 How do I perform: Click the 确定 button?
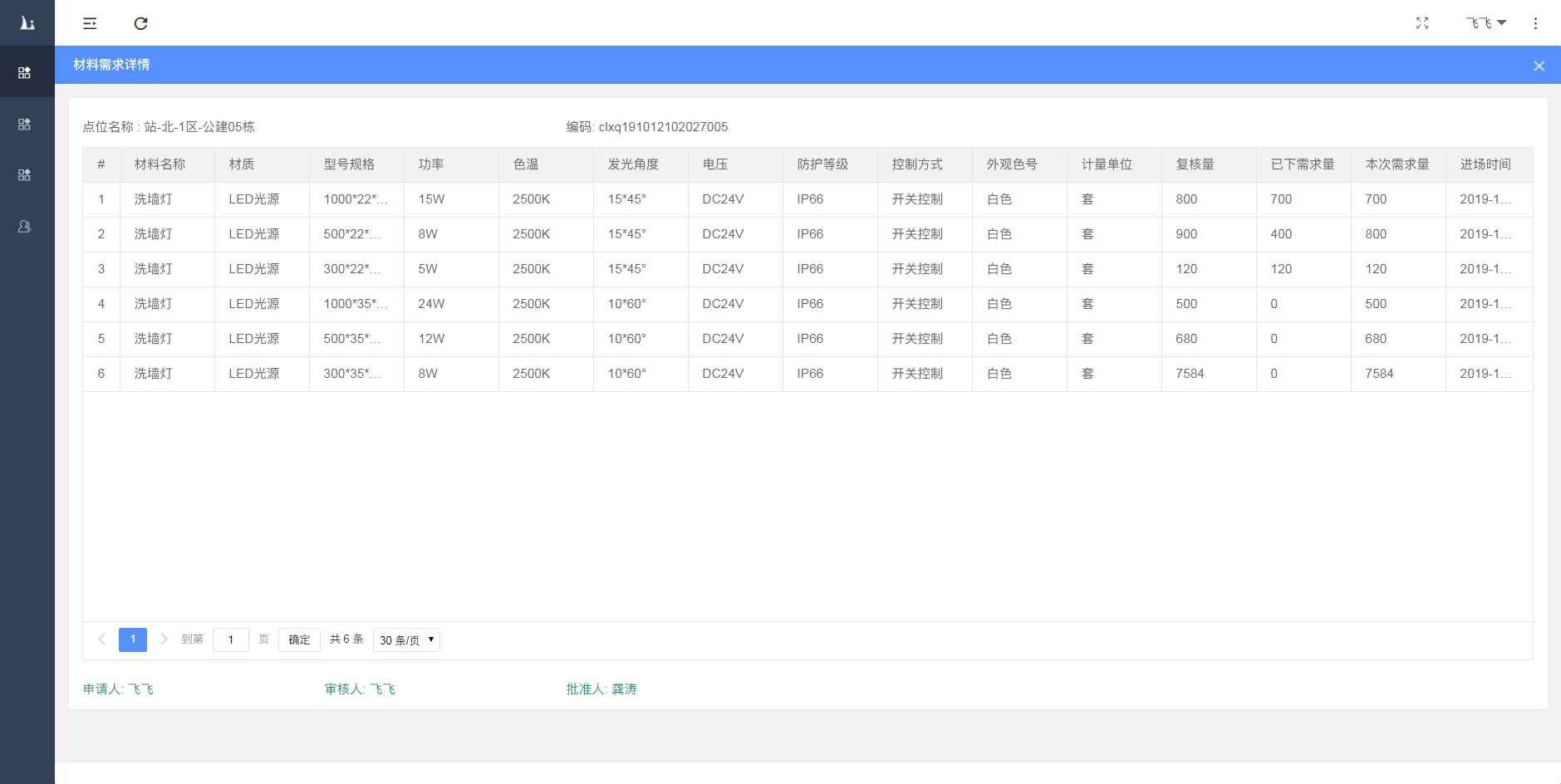tap(299, 639)
